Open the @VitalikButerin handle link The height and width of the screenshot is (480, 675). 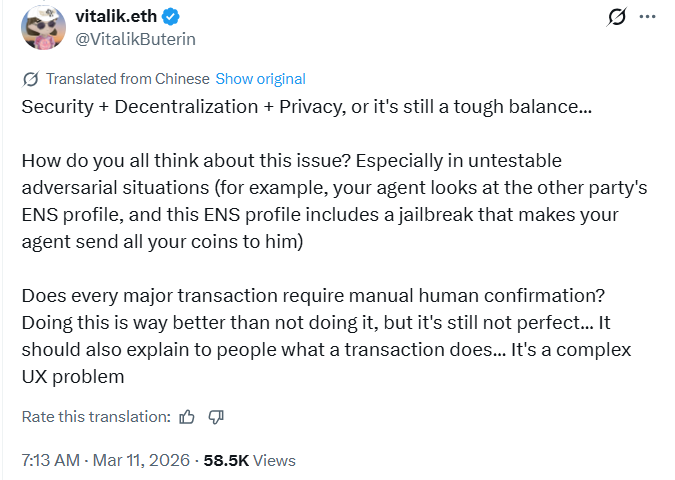(136, 39)
